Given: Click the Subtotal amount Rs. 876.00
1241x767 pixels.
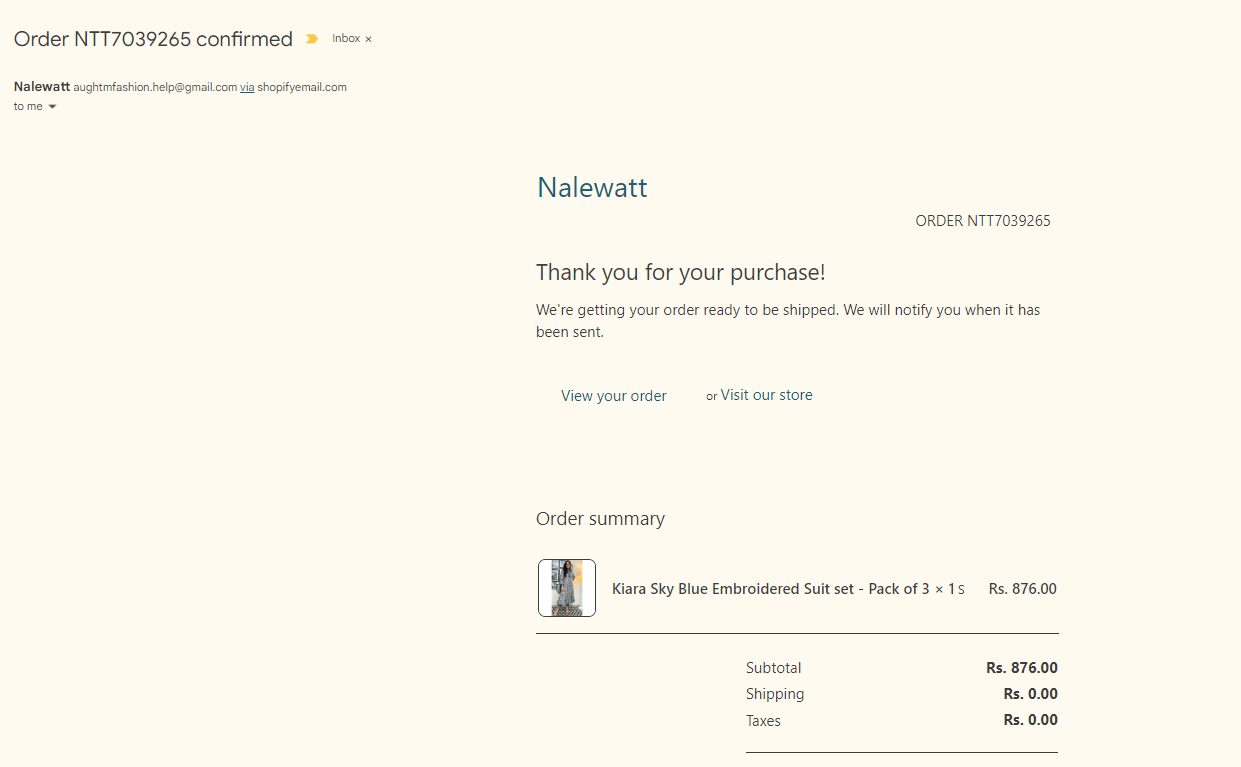Looking at the screenshot, I should tap(1021, 668).
